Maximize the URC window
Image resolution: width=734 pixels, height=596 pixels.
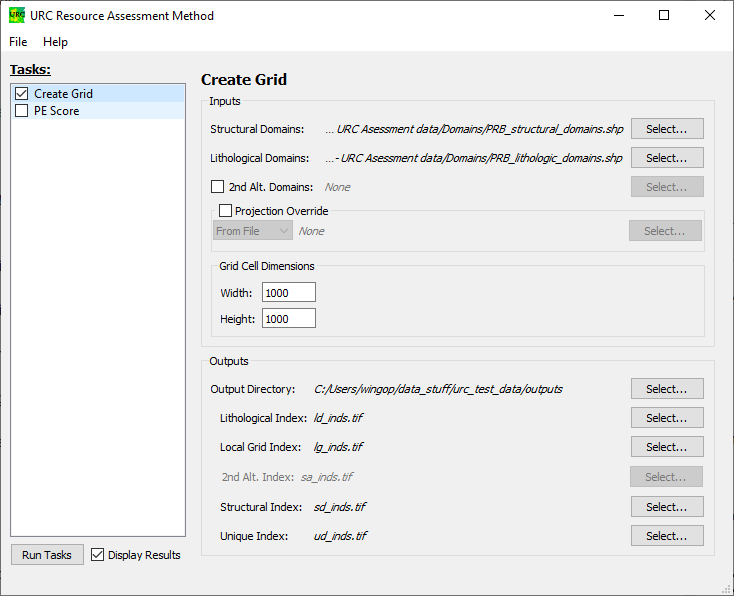tap(664, 15)
